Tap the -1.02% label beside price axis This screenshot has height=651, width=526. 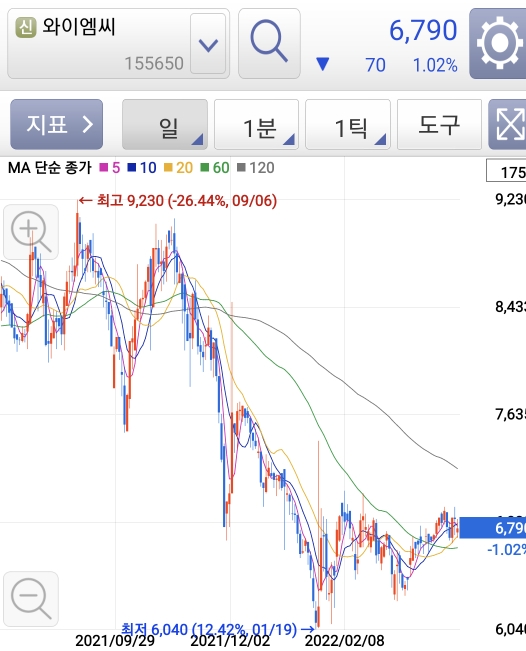[x=506, y=550]
